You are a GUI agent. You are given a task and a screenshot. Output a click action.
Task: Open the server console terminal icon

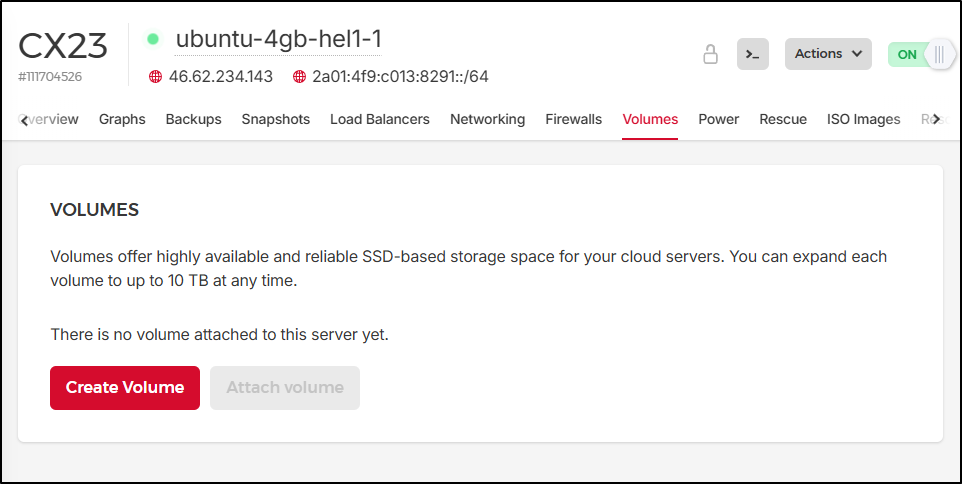point(752,54)
